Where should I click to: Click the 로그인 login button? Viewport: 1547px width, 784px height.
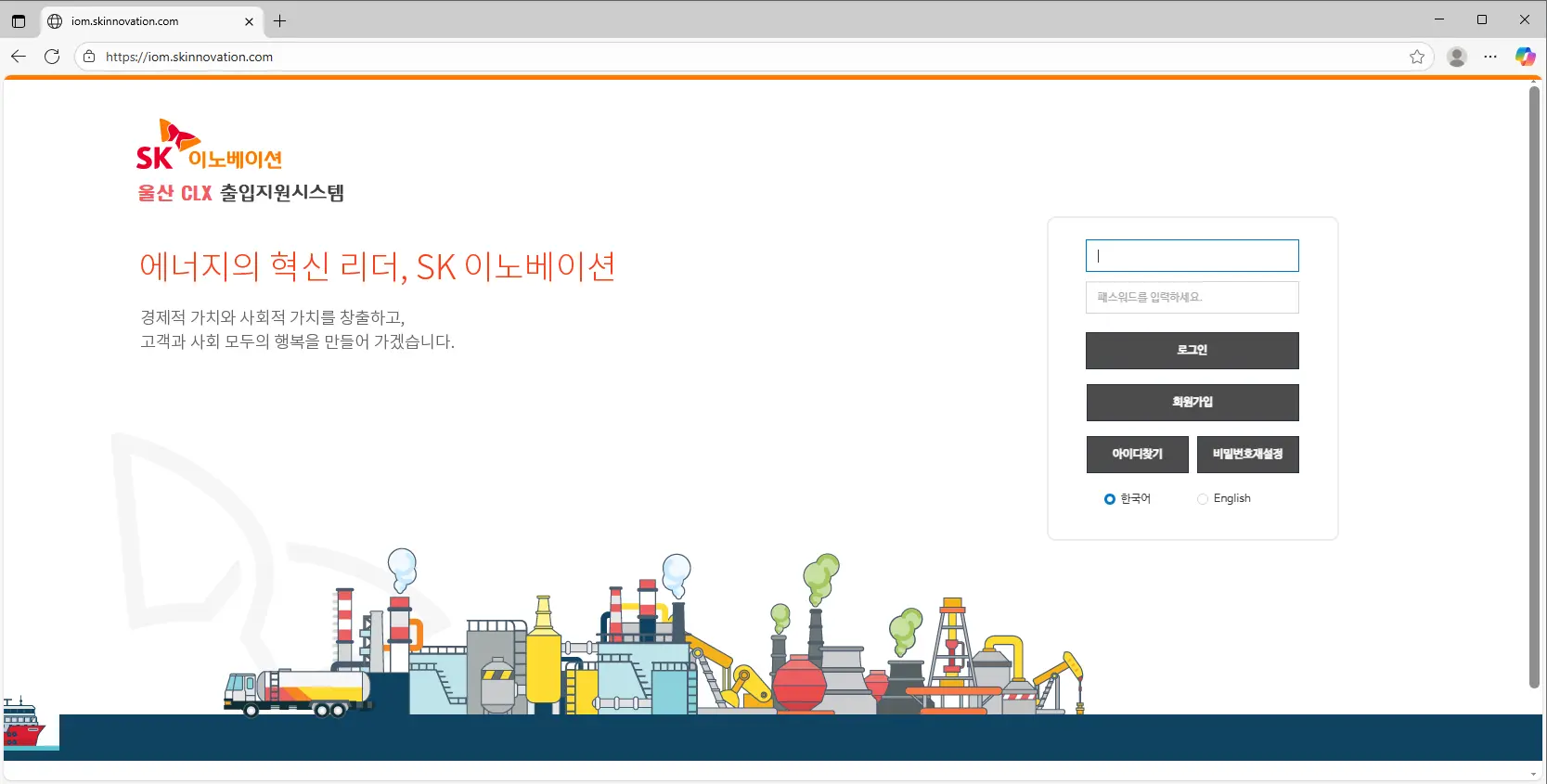click(1192, 350)
